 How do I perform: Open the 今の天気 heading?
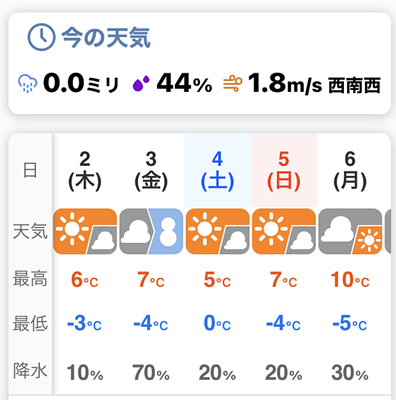(x=106, y=37)
